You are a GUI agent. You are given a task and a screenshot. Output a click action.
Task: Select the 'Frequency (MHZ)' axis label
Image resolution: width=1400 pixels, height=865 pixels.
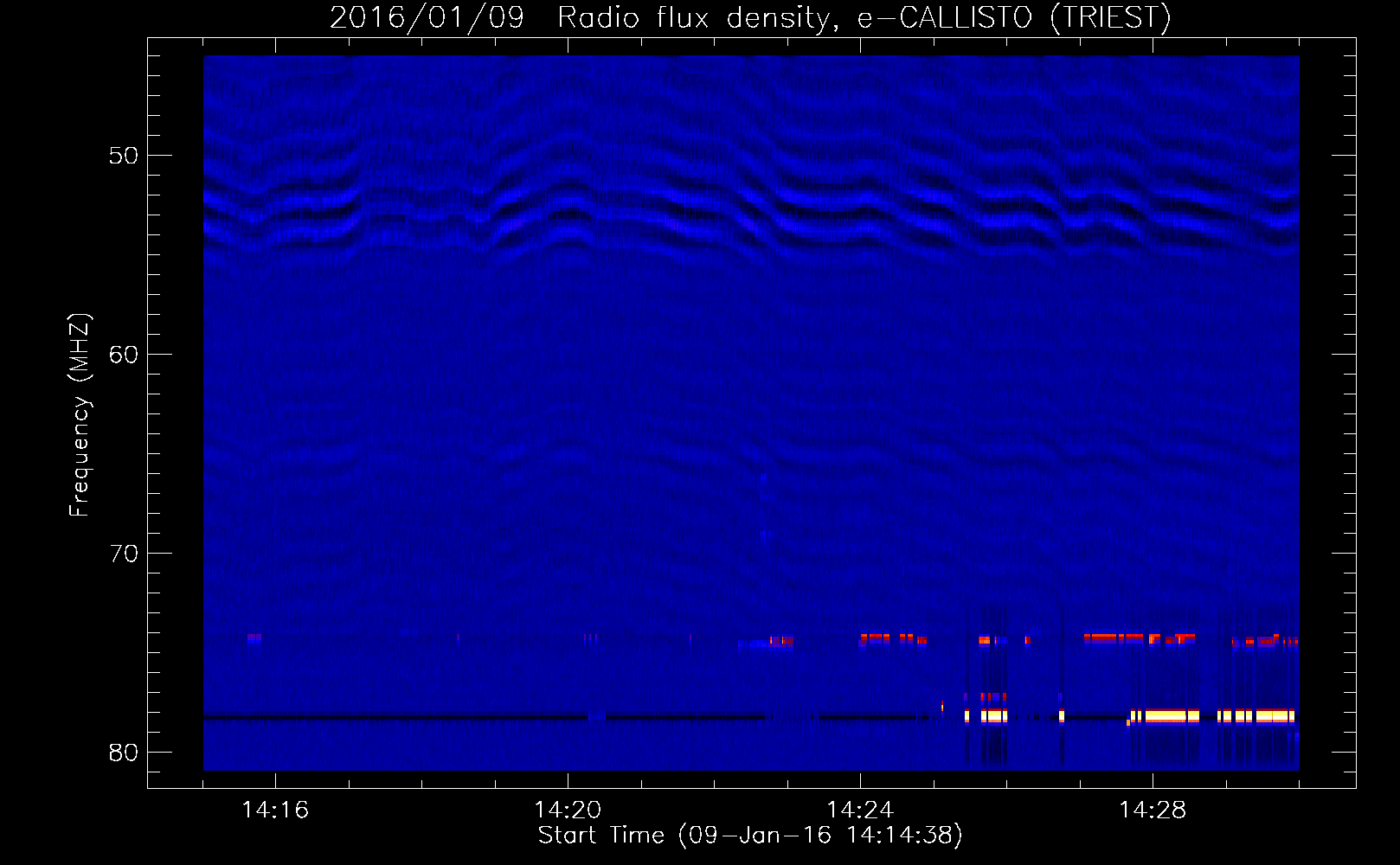(80, 415)
